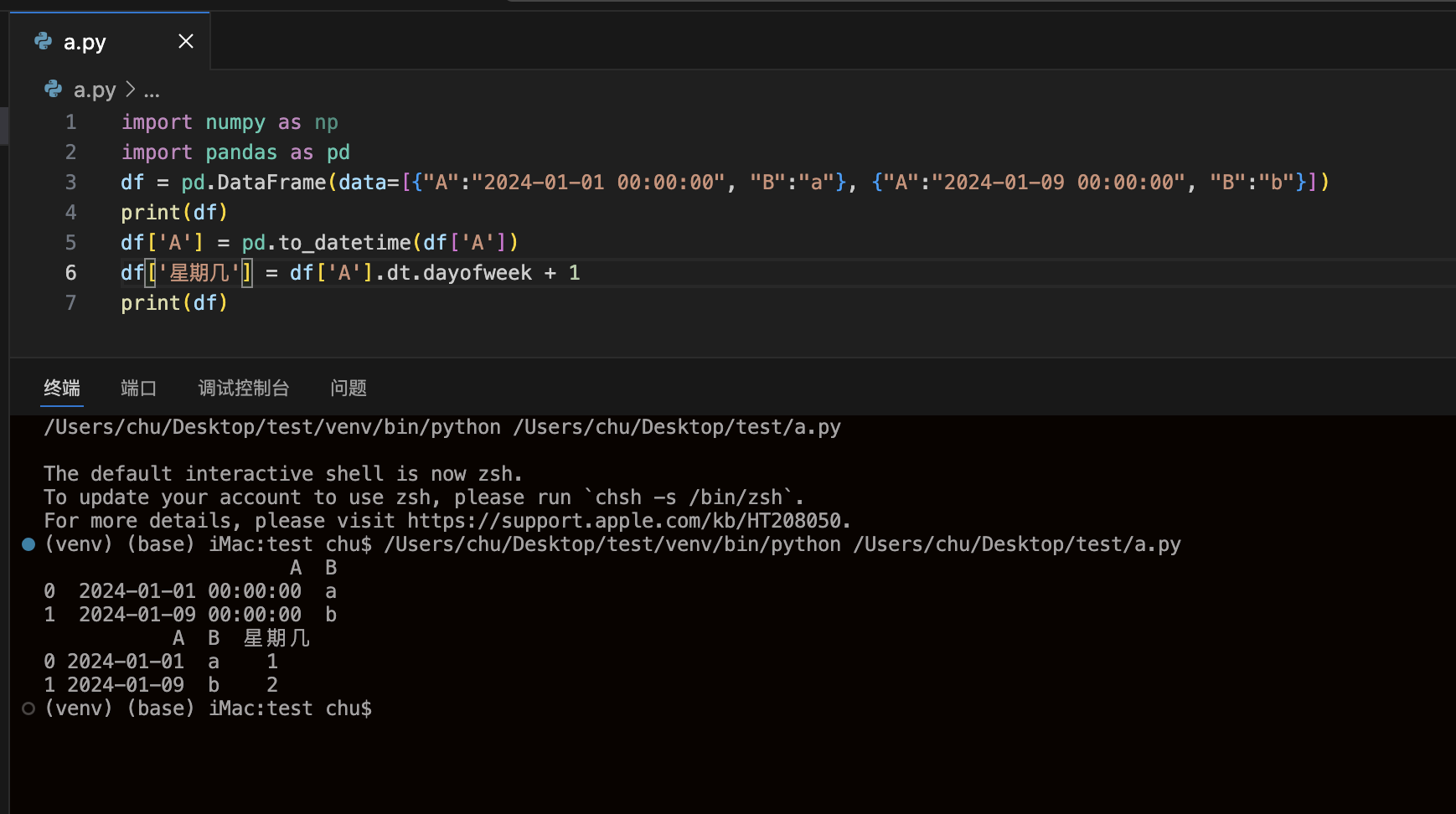Click the blue command marker dot in terminal
This screenshot has width=1456, height=814.
coord(28,544)
